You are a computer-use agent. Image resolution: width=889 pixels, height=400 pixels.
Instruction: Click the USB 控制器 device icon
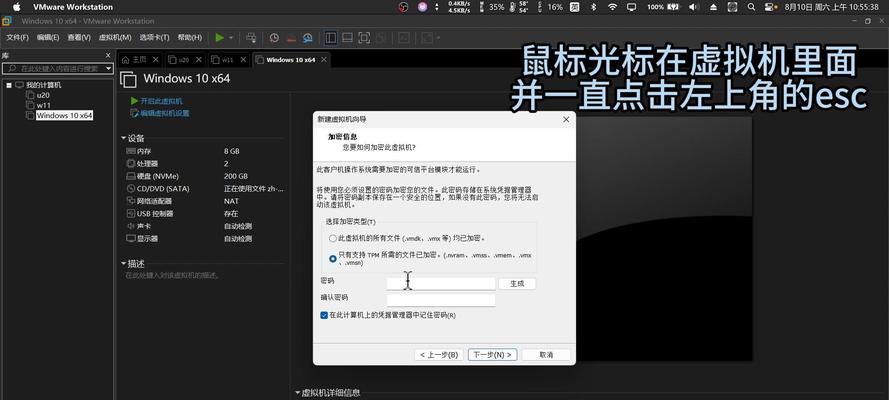click(131, 214)
